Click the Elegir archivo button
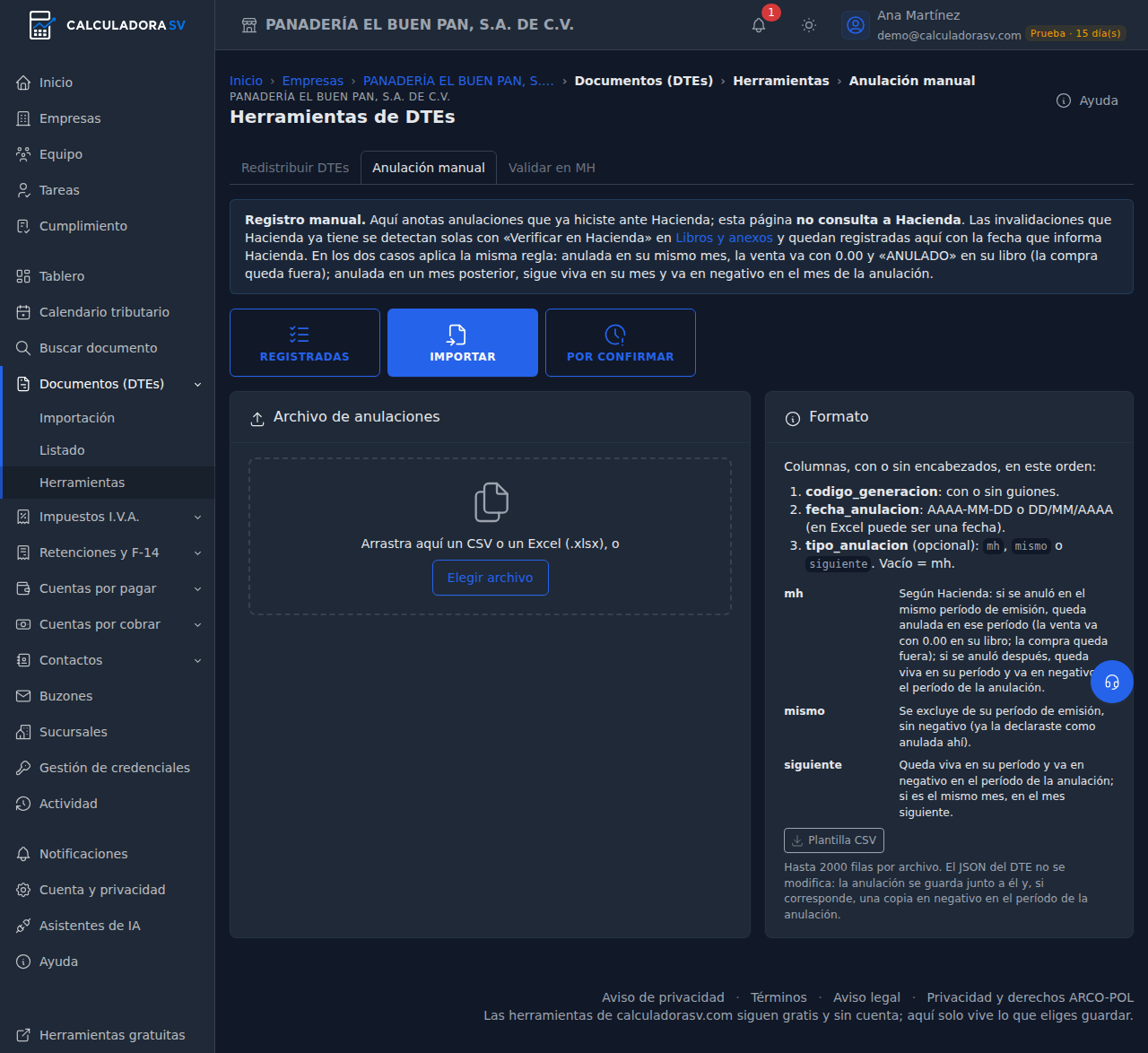 [491, 578]
